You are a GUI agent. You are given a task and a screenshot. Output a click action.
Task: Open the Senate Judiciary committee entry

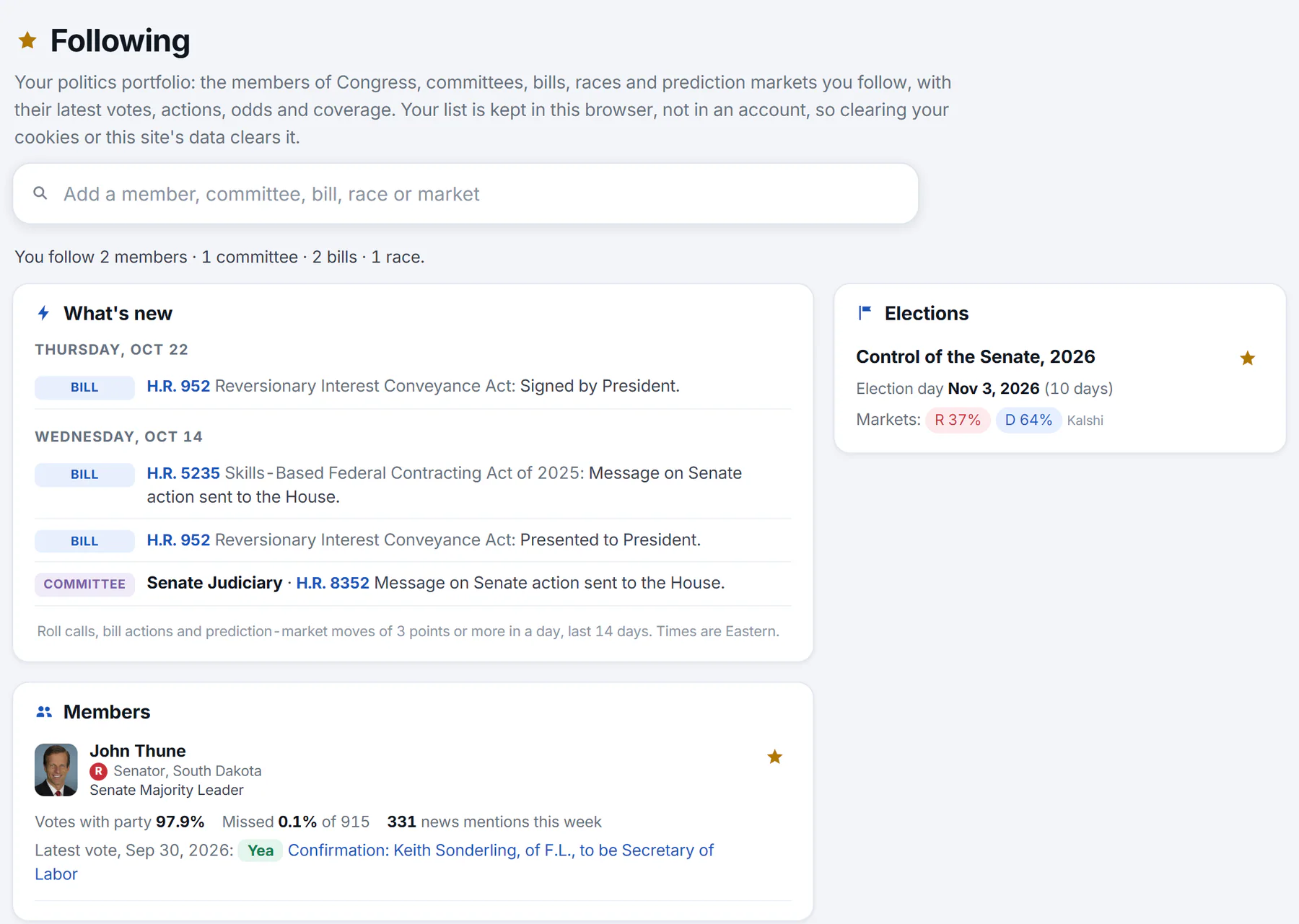pos(214,583)
